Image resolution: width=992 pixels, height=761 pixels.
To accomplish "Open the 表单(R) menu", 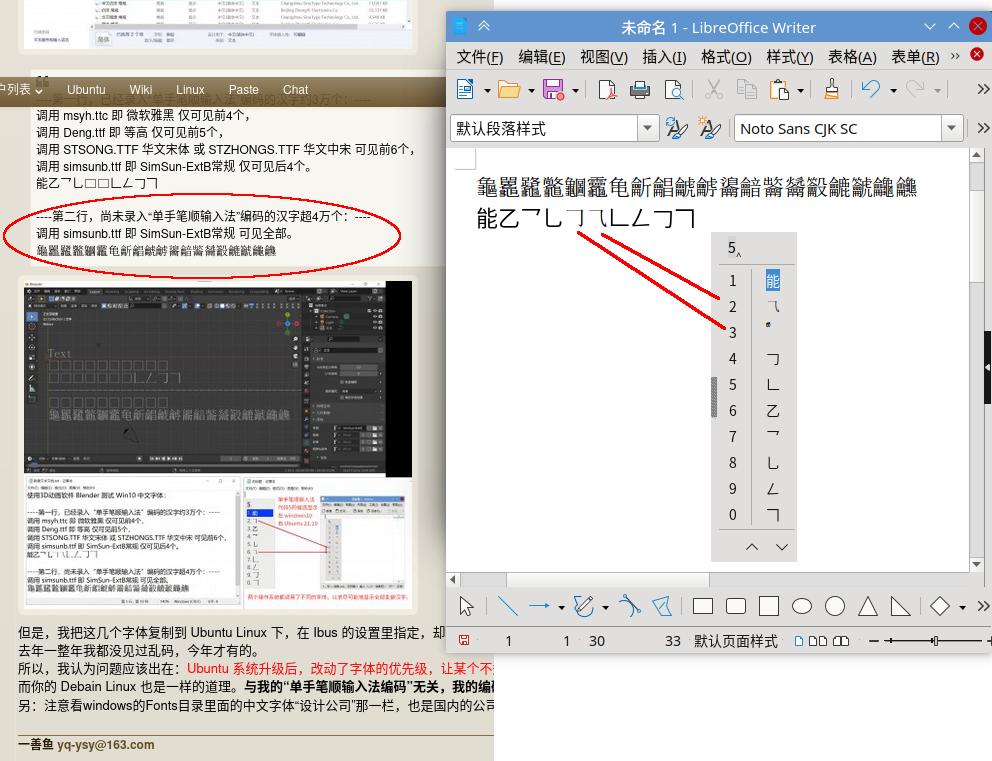I will (915, 57).
